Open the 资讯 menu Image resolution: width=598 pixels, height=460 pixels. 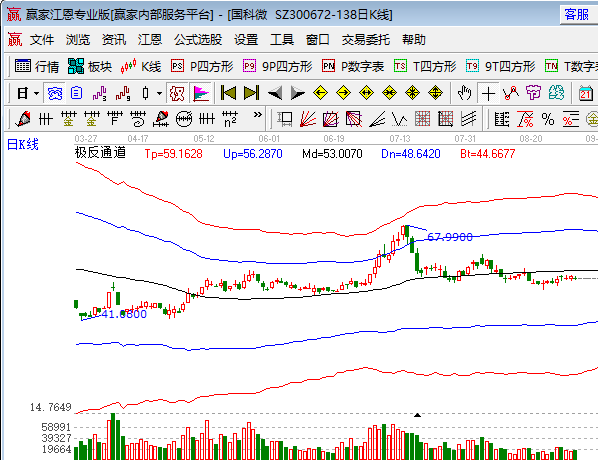click(114, 40)
